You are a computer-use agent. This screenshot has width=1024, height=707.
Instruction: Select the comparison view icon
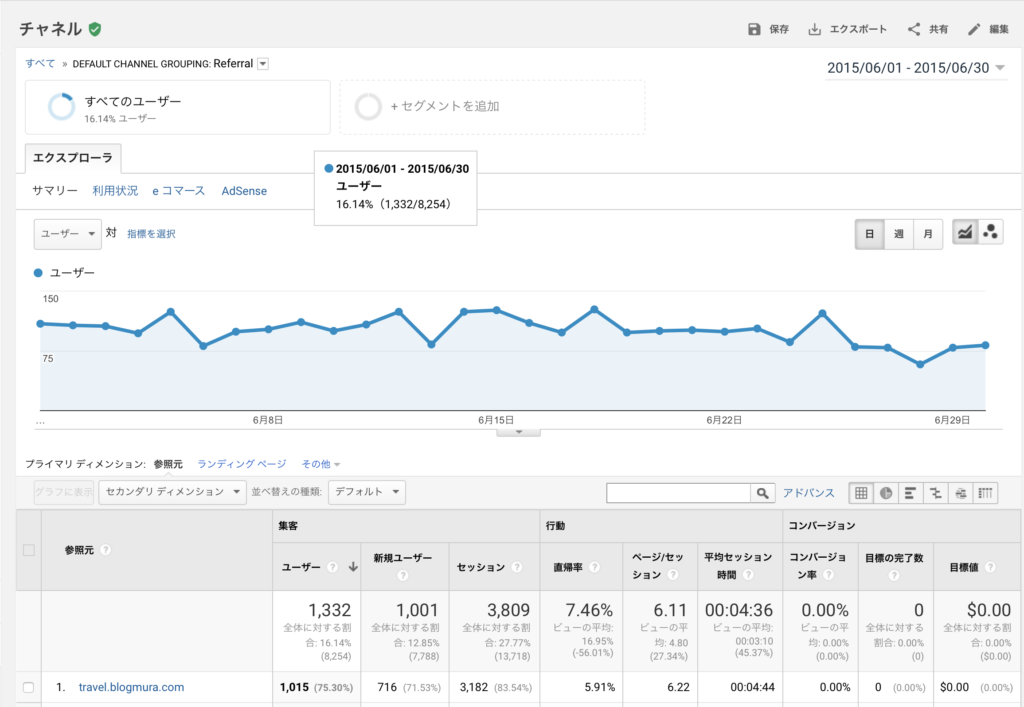coord(935,493)
